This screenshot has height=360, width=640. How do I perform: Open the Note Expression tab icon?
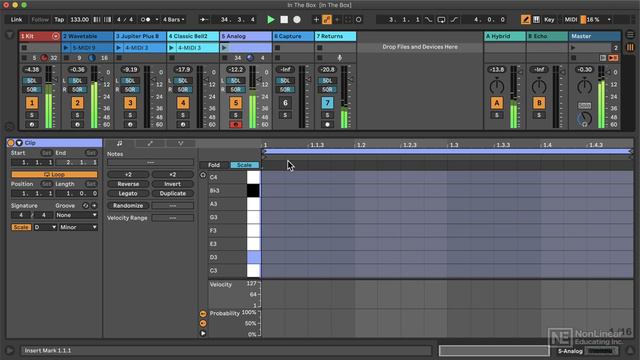[180, 143]
